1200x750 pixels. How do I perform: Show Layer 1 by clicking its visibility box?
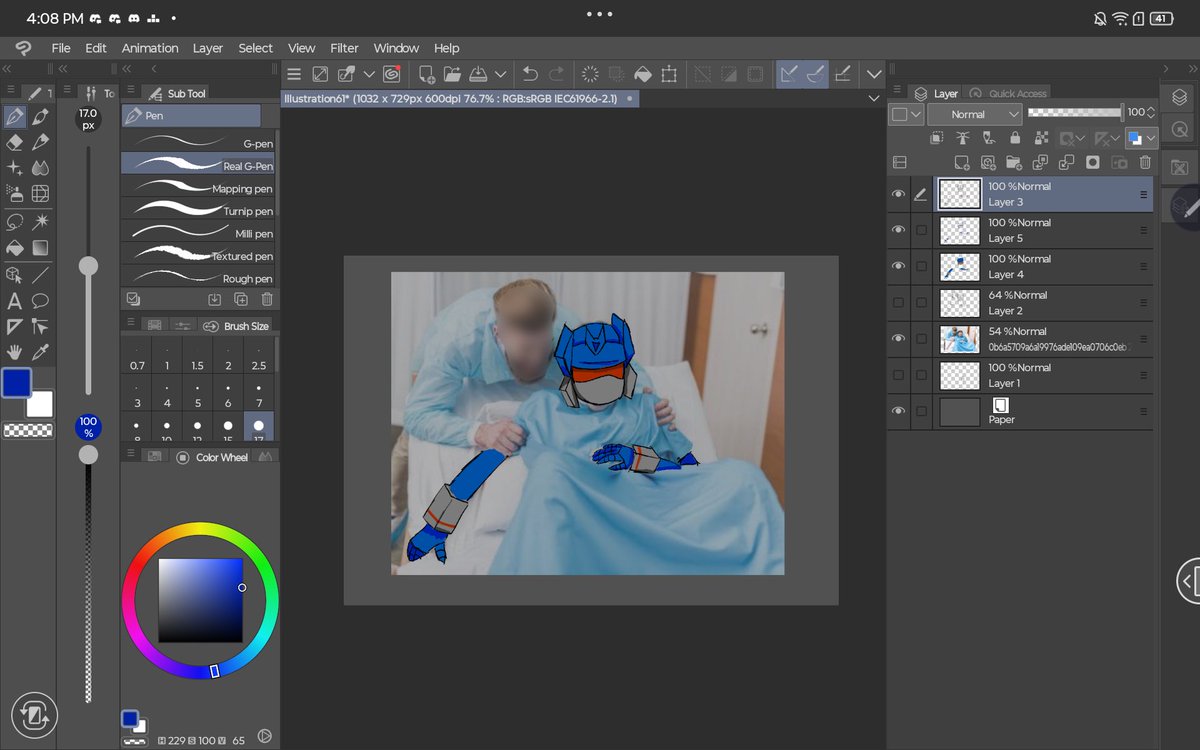[x=898, y=375]
